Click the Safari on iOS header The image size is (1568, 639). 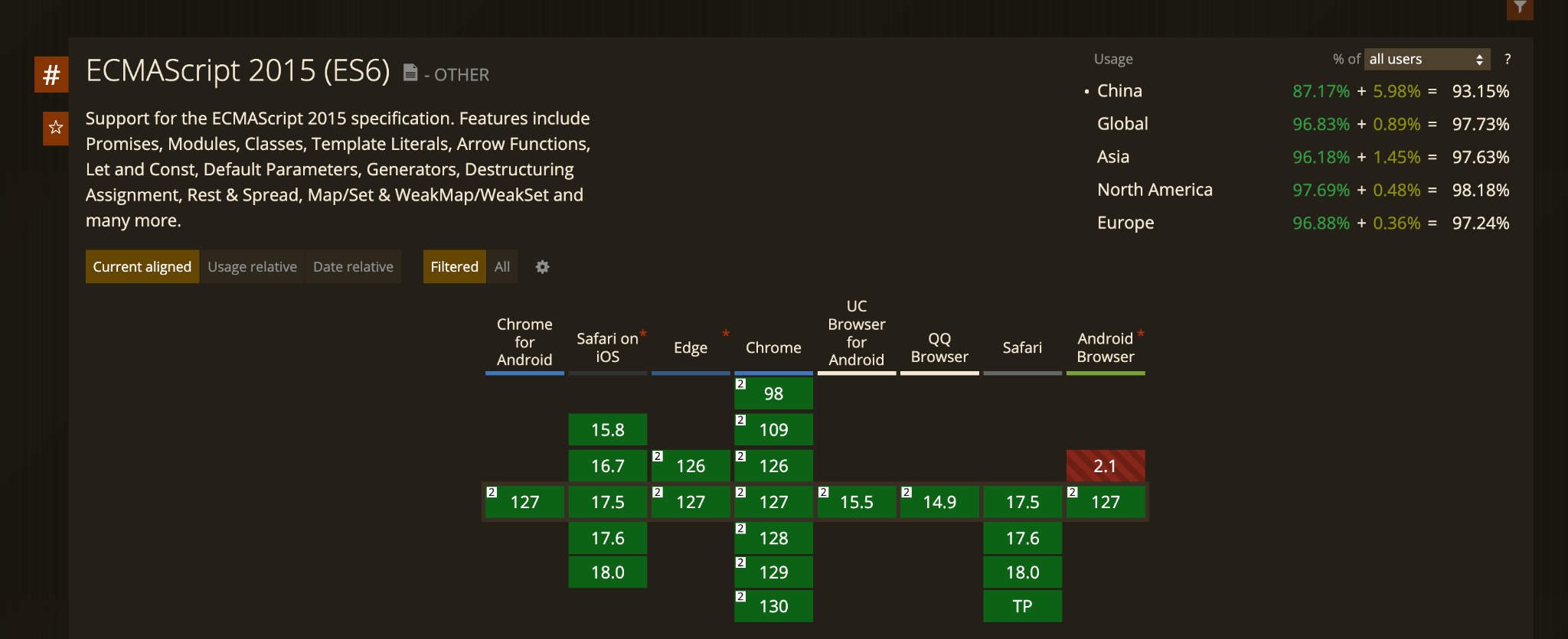[x=607, y=347]
